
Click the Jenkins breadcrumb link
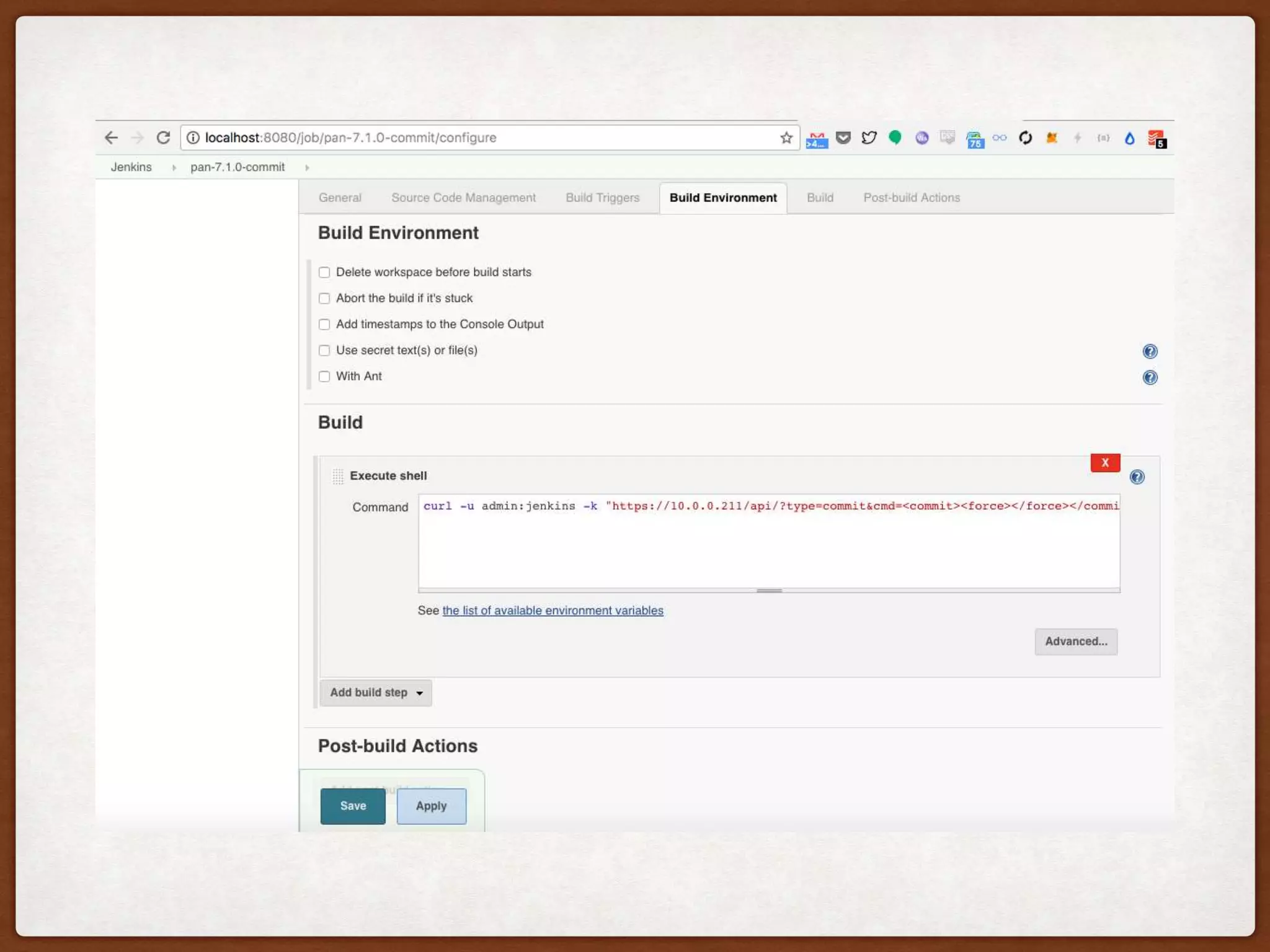(131, 167)
